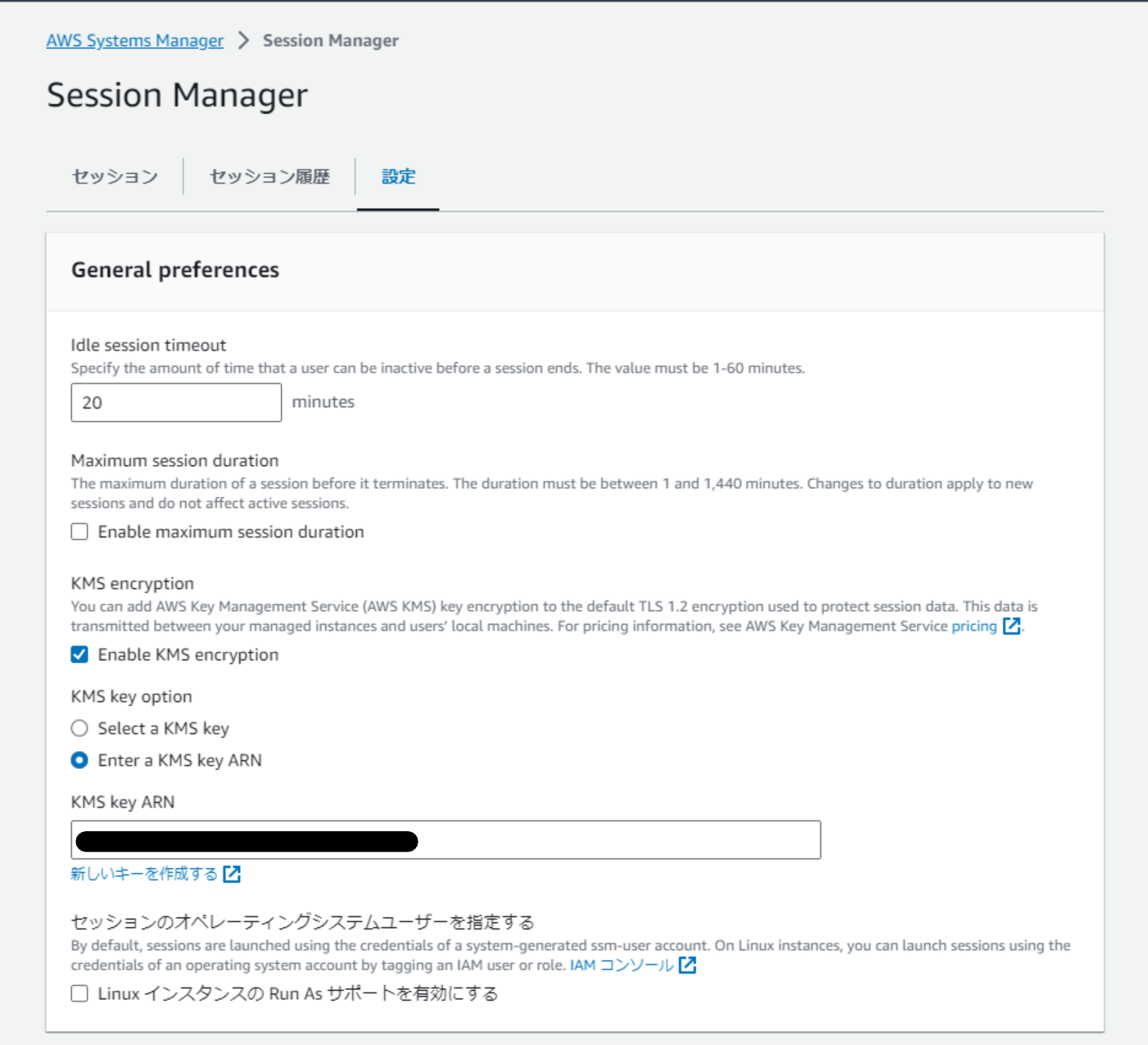The image size is (1148, 1045).
Task: Follow the 新しいキーを作成する link
Action: [x=144, y=875]
